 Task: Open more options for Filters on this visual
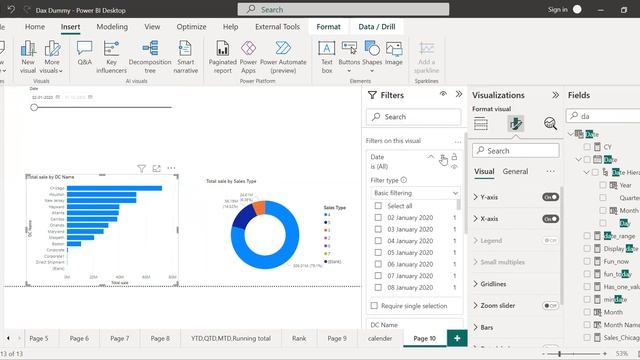point(458,141)
